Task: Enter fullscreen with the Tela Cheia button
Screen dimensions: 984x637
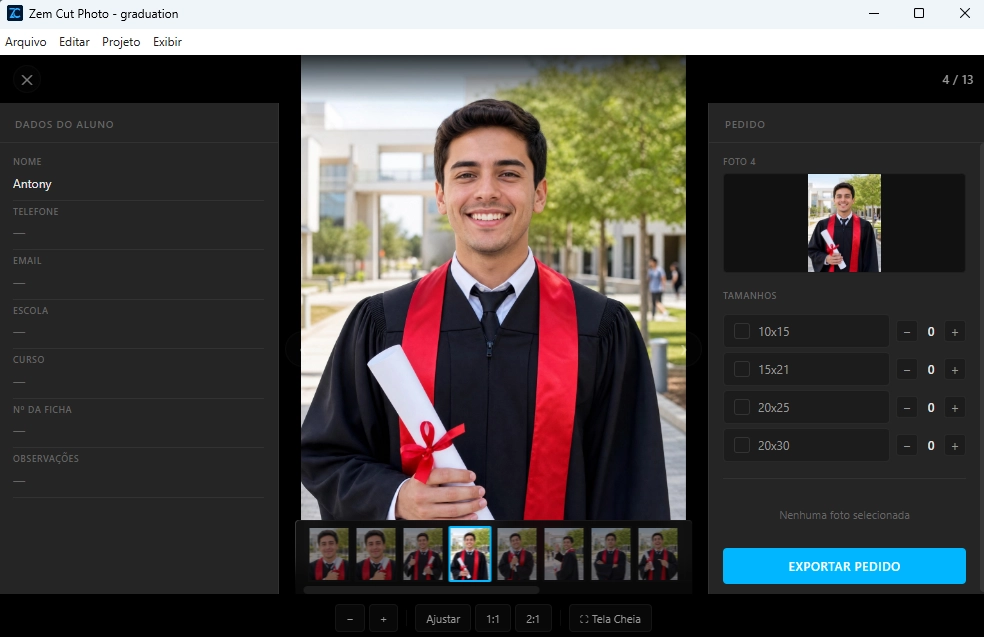Action: tap(610, 619)
